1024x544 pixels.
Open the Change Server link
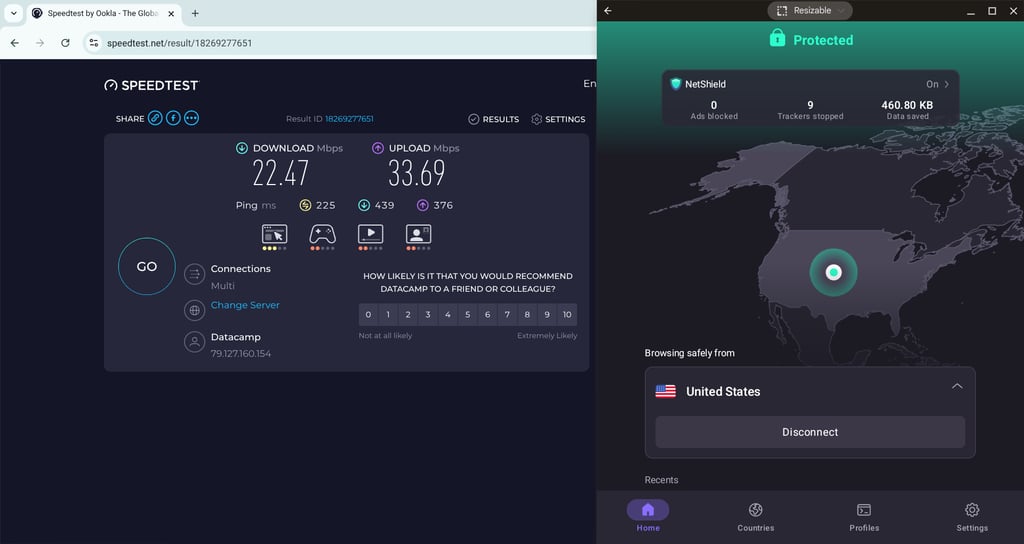245,305
